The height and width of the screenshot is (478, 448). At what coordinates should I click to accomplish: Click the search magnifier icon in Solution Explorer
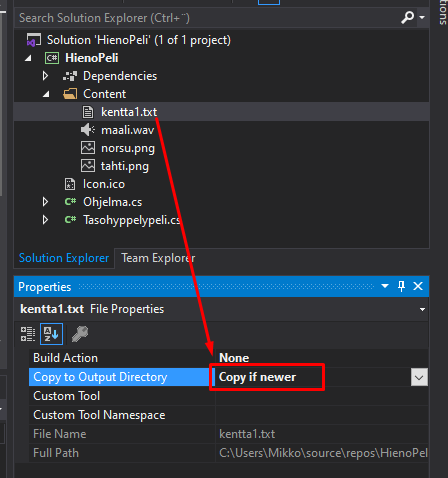tap(407, 17)
